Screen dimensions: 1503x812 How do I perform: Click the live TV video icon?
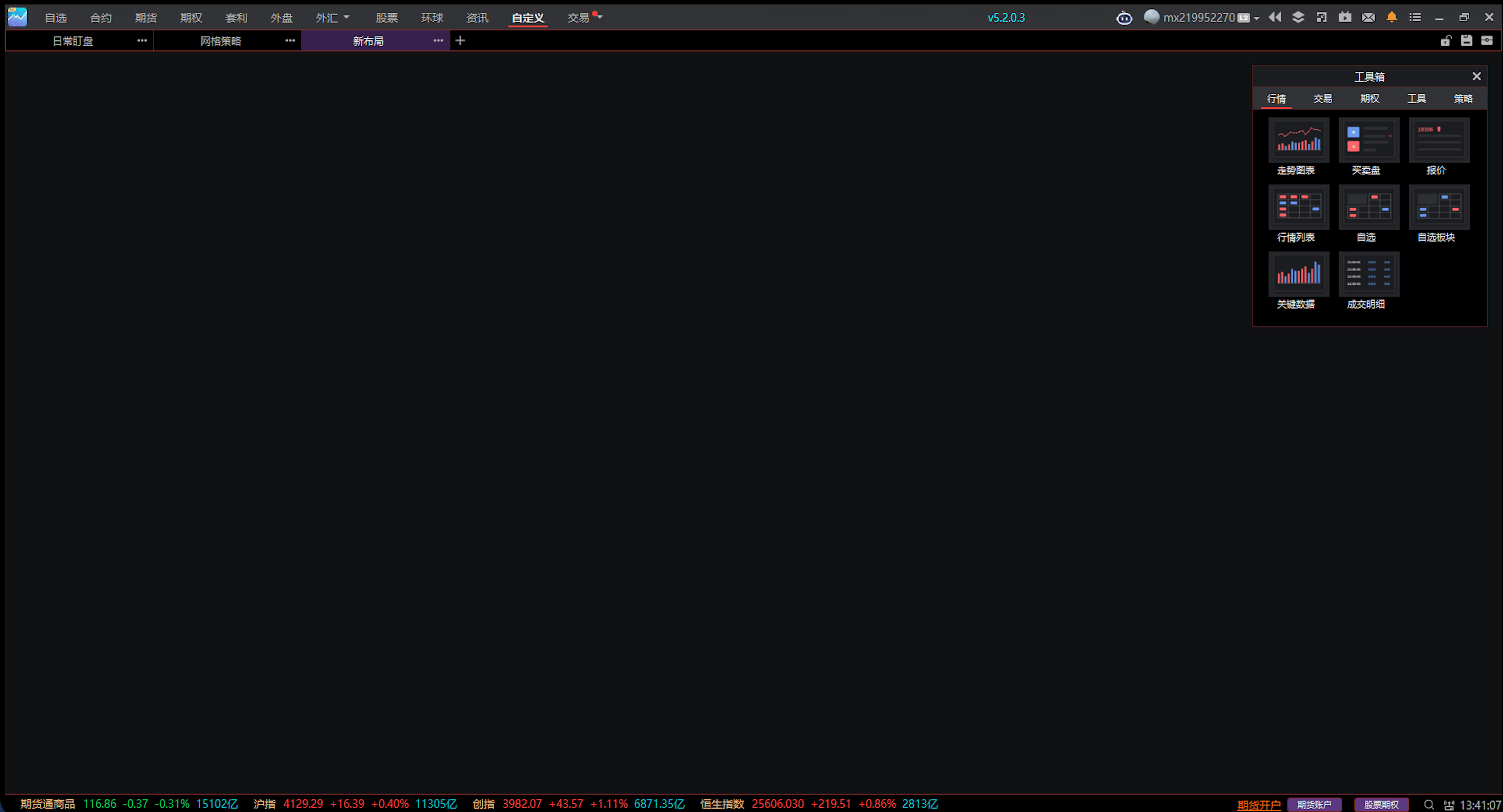click(x=1345, y=17)
